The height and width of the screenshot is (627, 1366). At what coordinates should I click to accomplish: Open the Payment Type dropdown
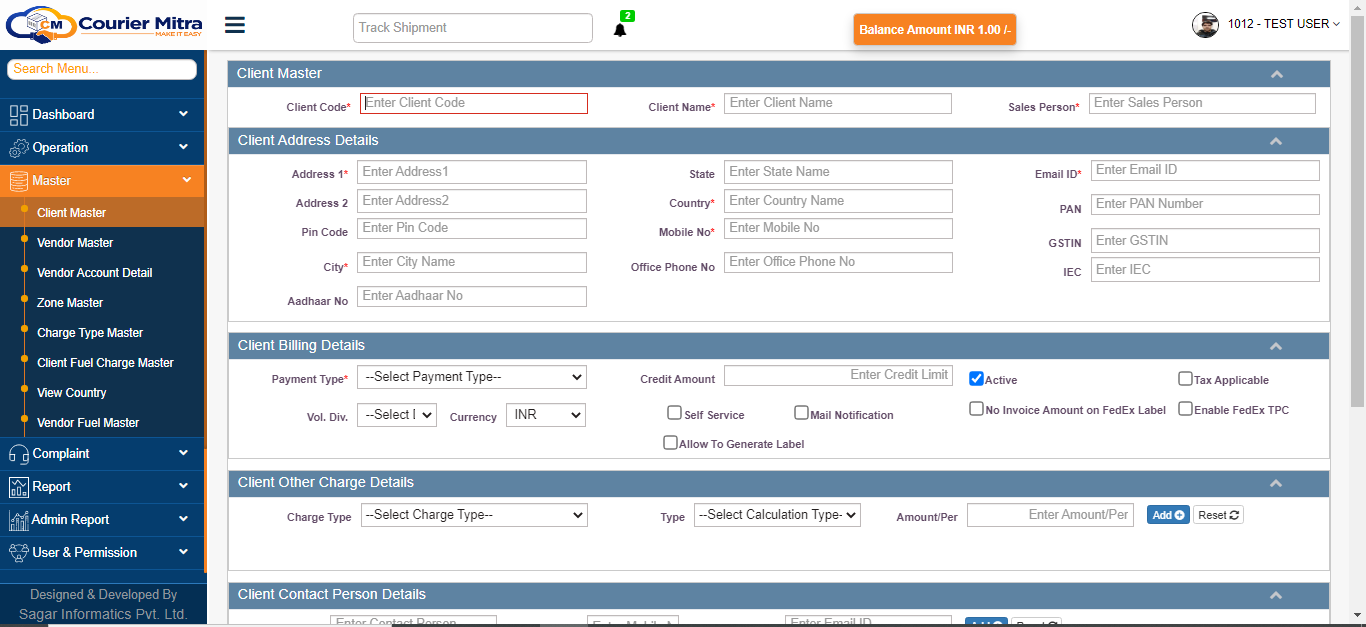(x=472, y=377)
